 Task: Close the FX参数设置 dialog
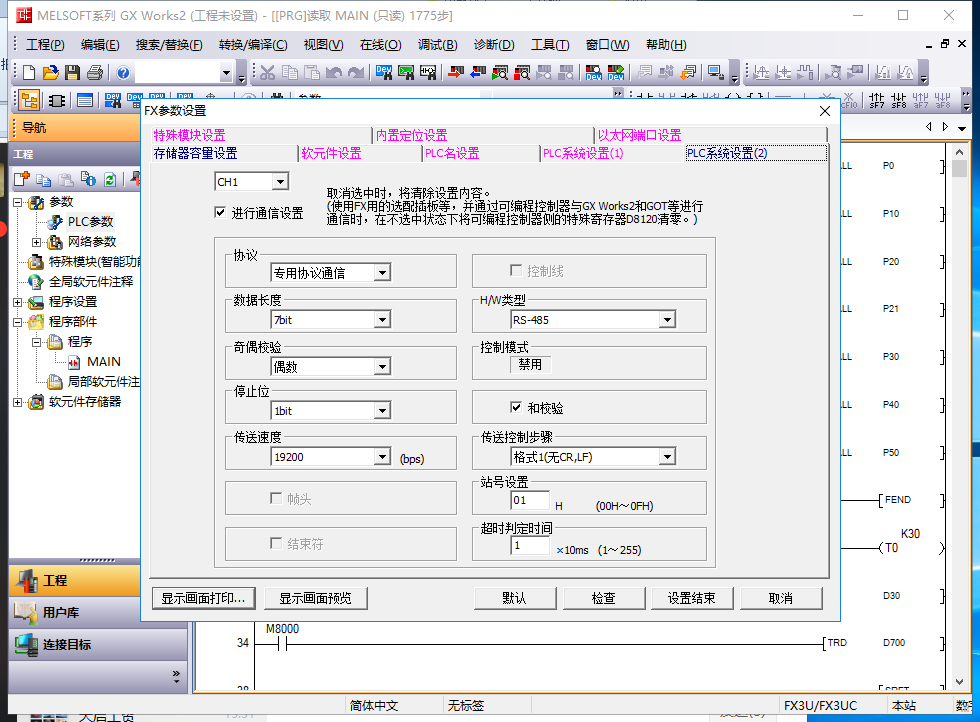(x=824, y=111)
